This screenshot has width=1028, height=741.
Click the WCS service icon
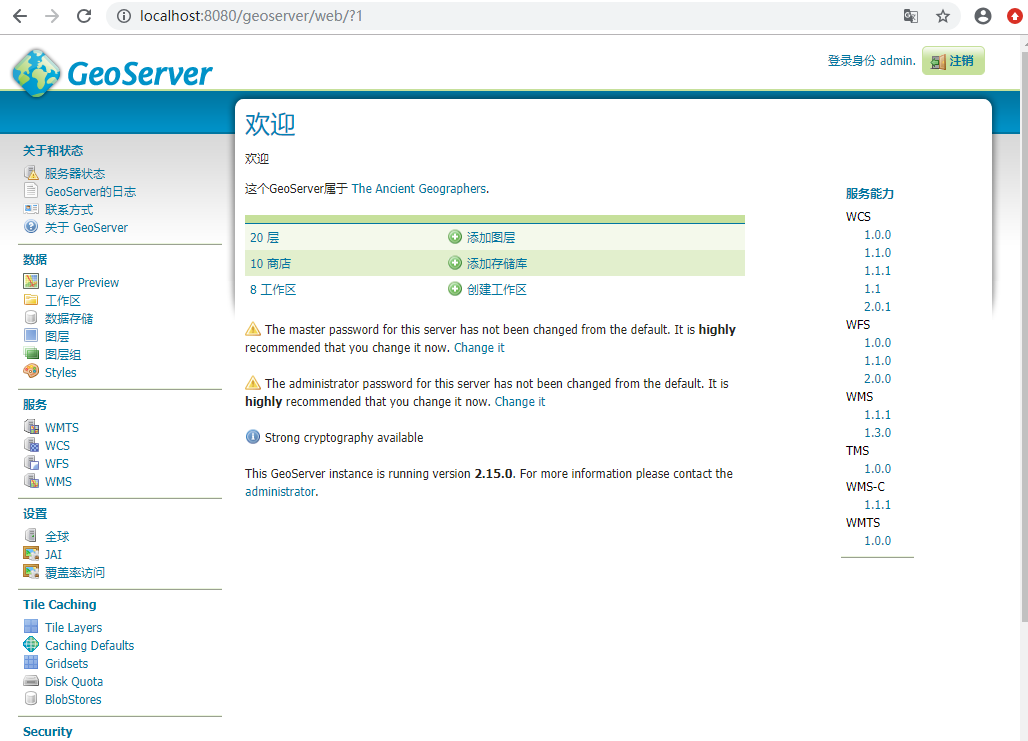coord(31,445)
